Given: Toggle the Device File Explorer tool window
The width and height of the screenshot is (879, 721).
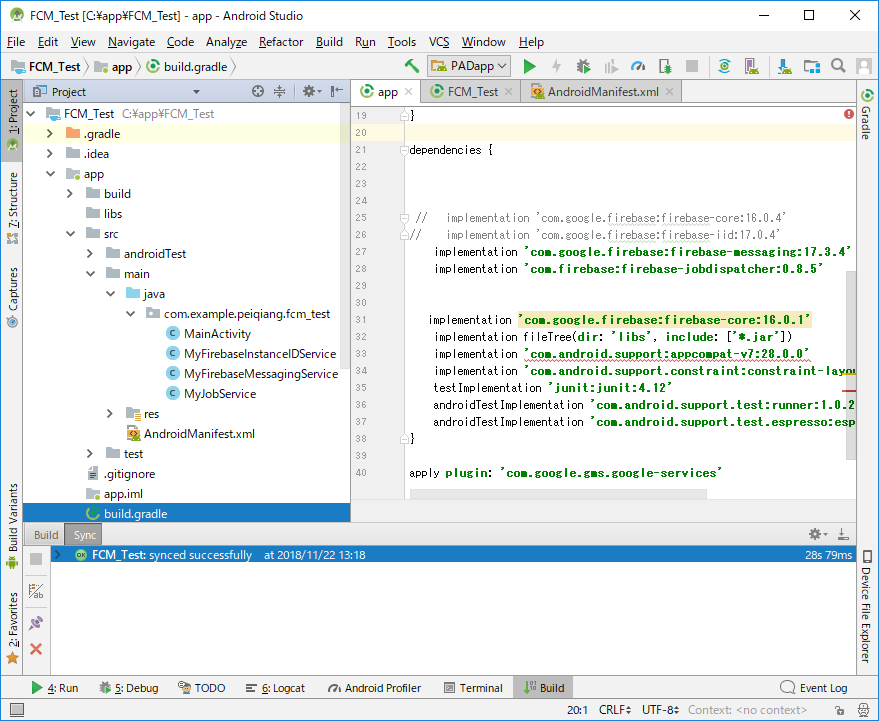Looking at the screenshot, I should pos(867,607).
